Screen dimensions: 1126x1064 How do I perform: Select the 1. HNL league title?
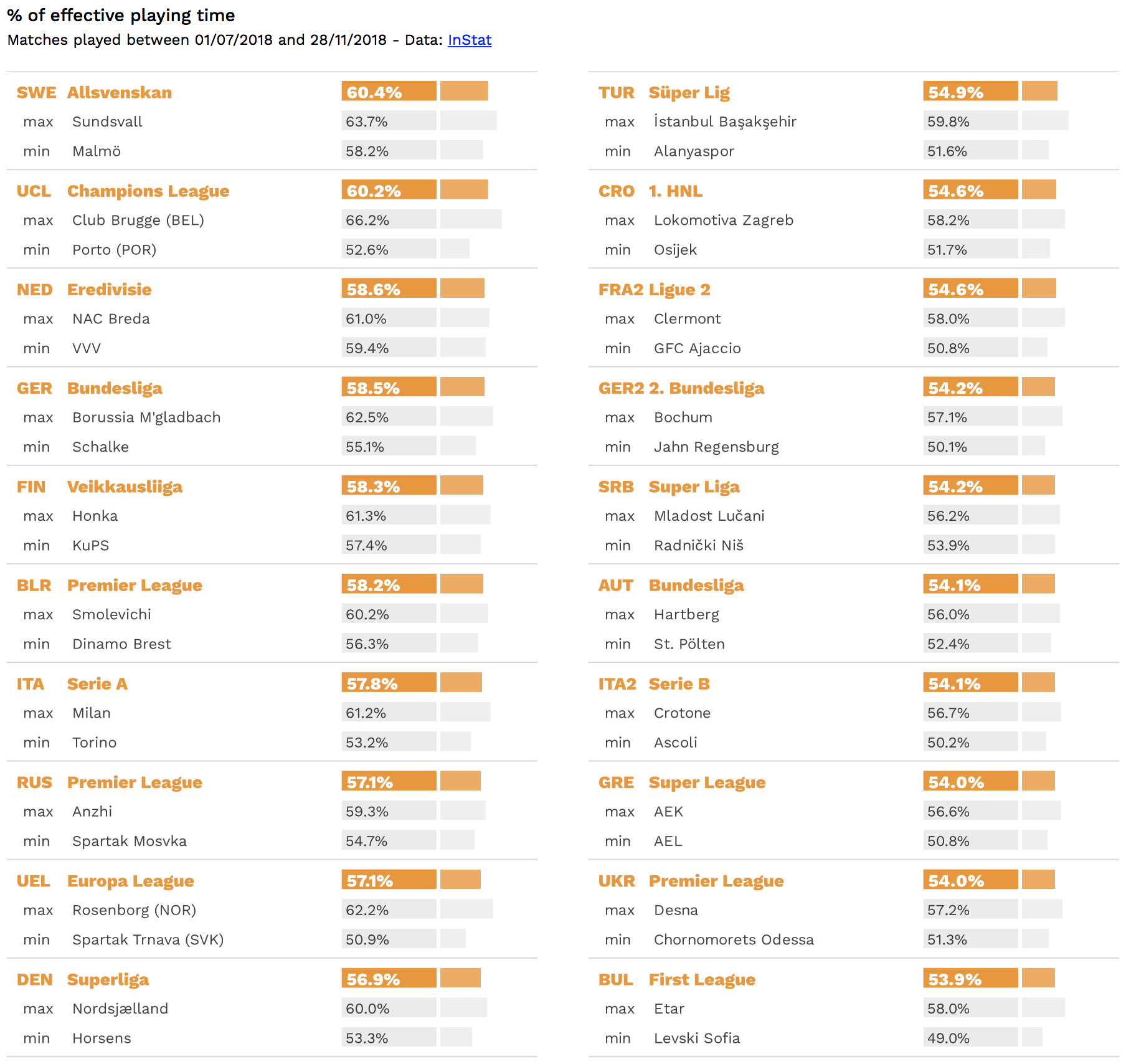click(676, 191)
